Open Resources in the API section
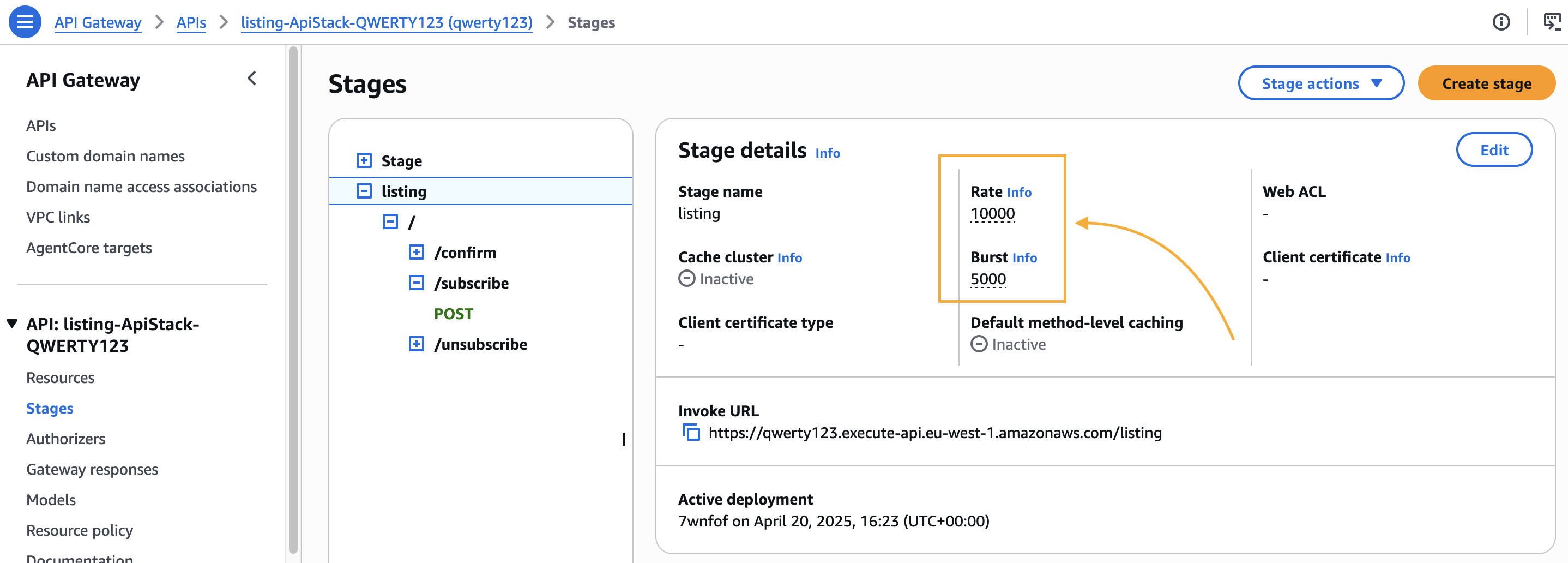Screen dimensions: 1568x563 pyautogui.click(x=61, y=378)
